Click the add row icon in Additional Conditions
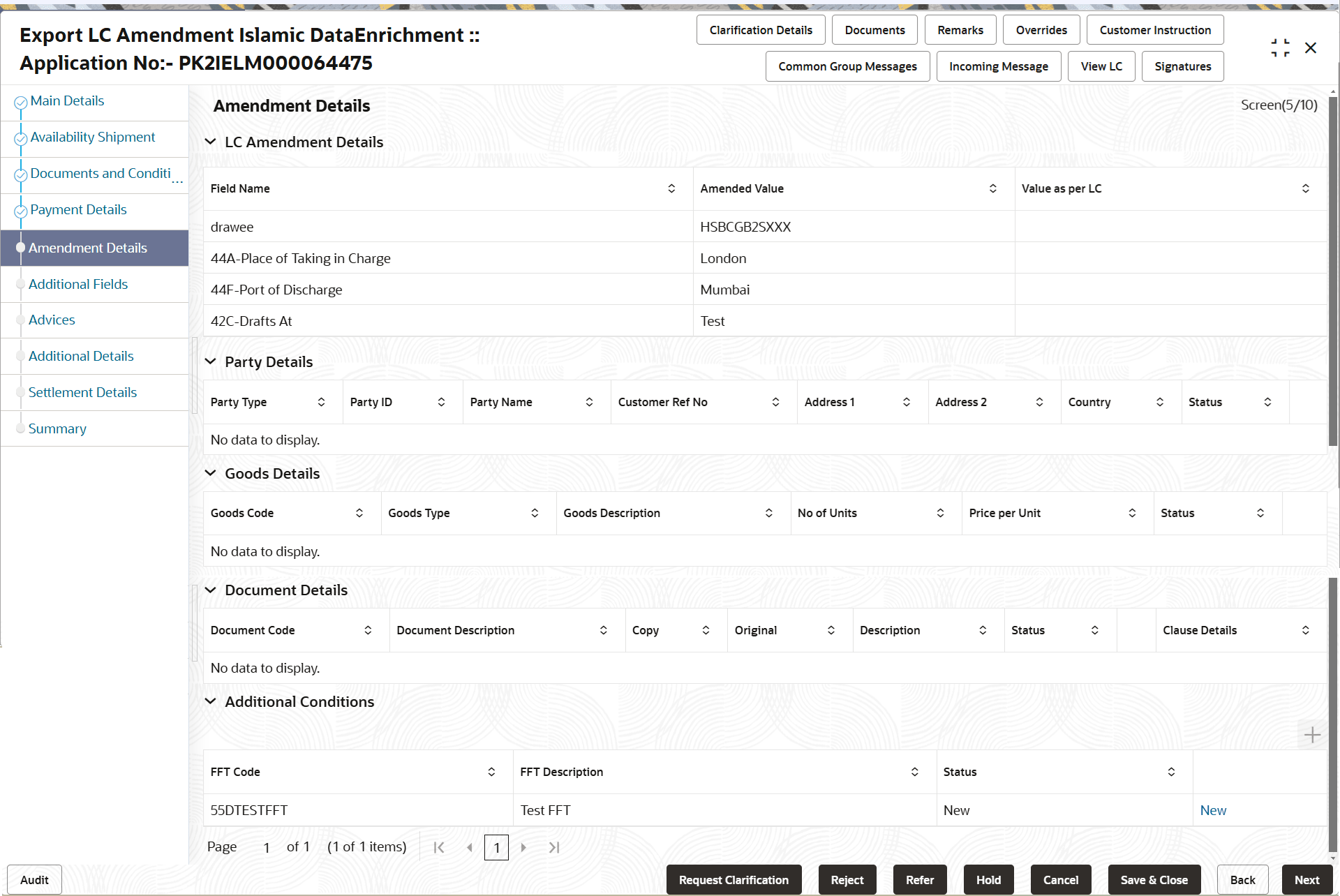The image size is (1340, 896). 1313,734
